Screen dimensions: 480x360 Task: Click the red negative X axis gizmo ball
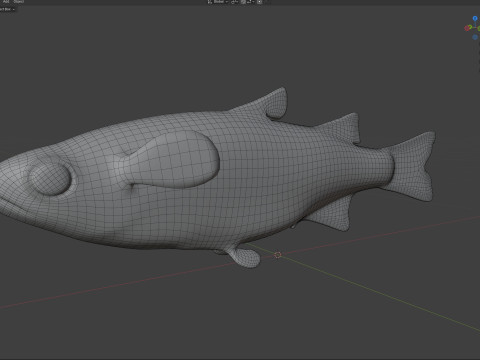pos(467,28)
